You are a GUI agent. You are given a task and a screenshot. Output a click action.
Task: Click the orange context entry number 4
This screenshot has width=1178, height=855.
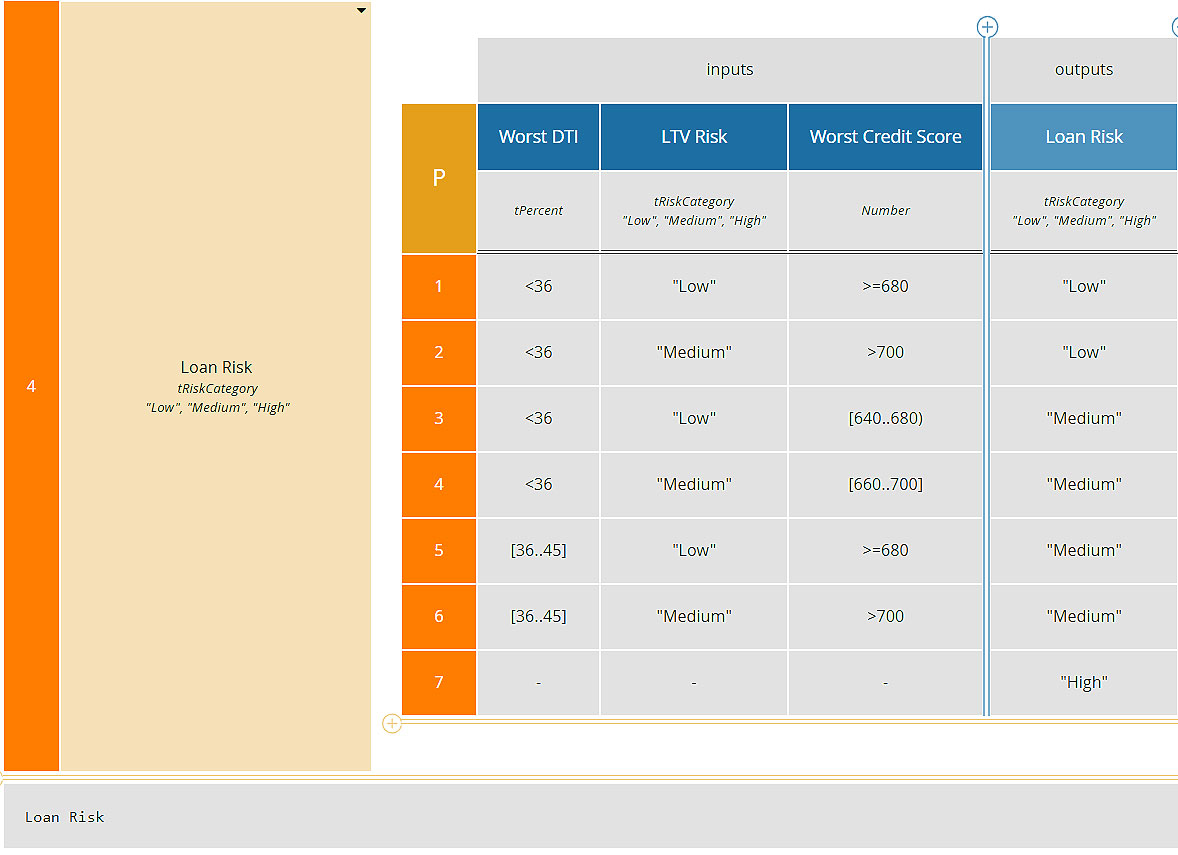(32, 386)
